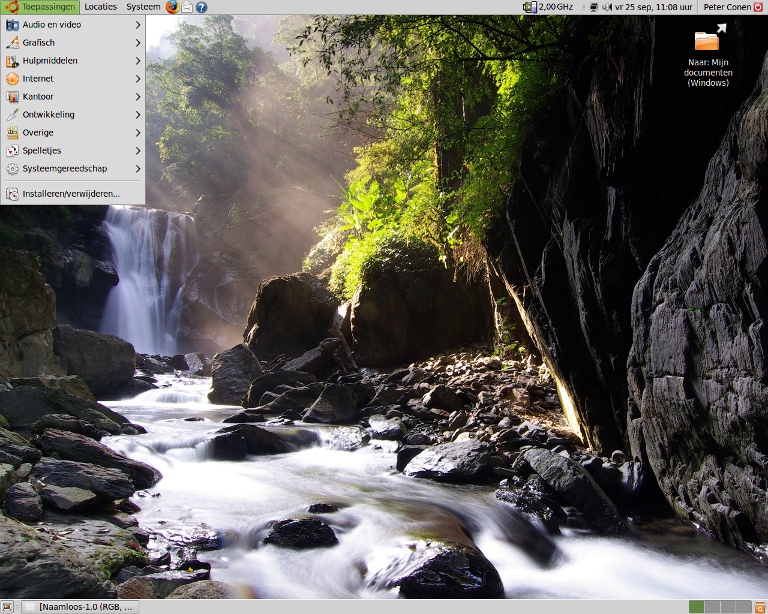Open the Trash icon in the bottom panel

760,607
